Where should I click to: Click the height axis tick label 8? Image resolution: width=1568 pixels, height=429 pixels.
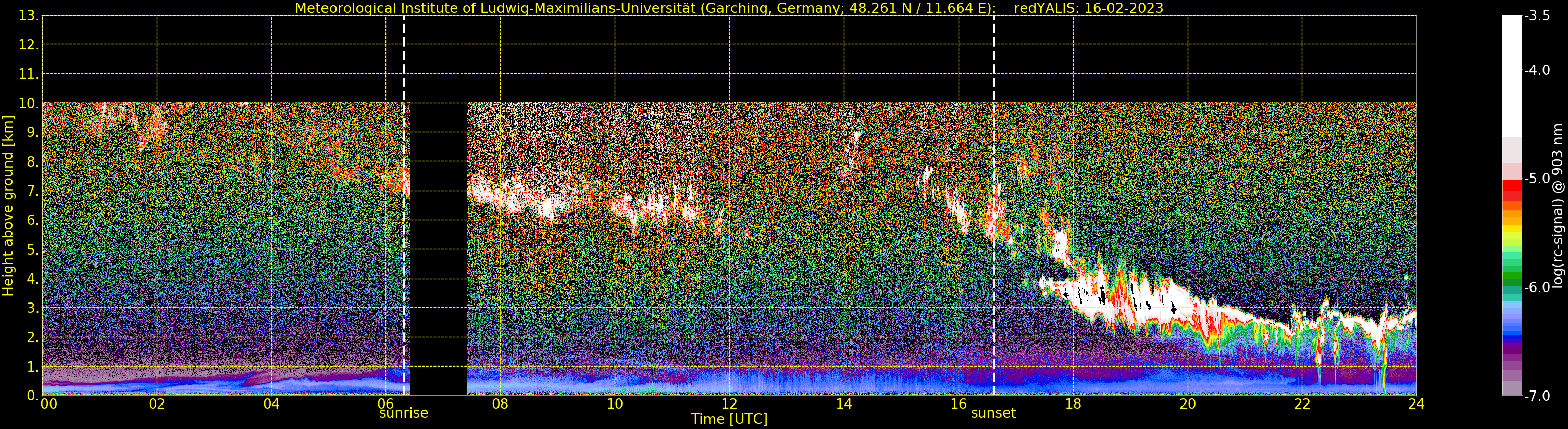tap(32, 162)
